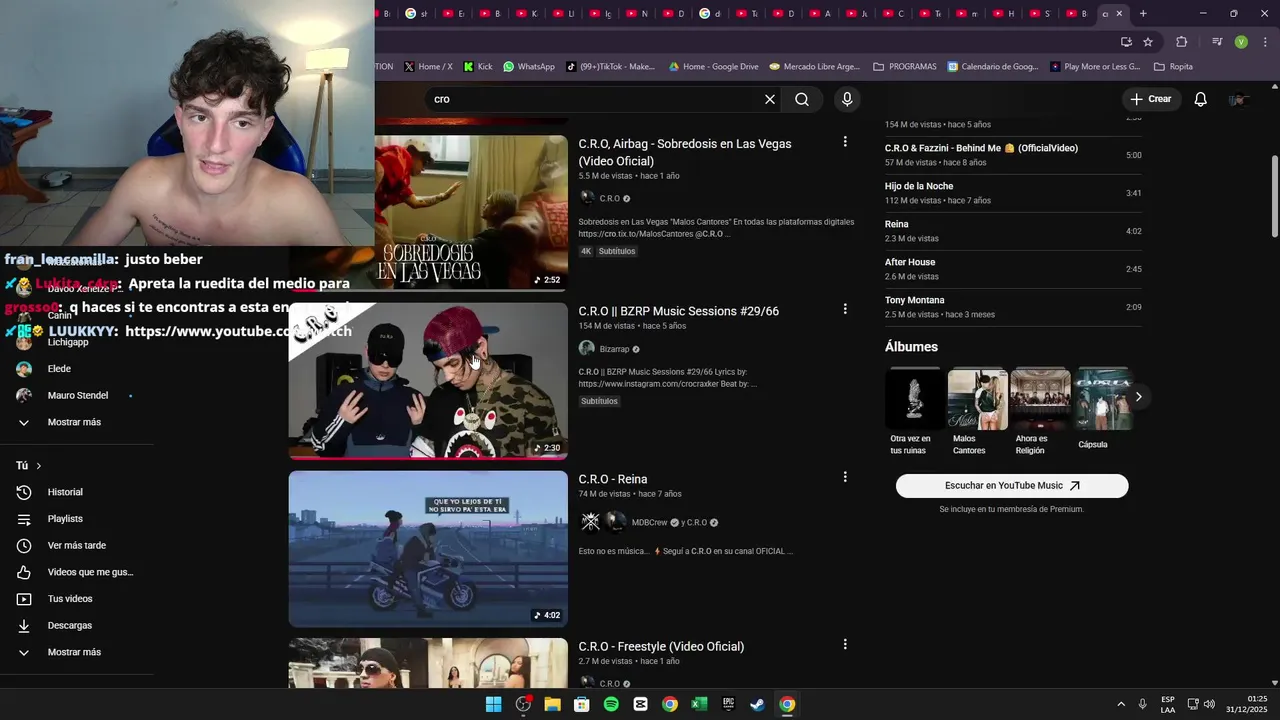Open Home - Google Drive bookmark
1280x720 pixels.
tap(713, 67)
